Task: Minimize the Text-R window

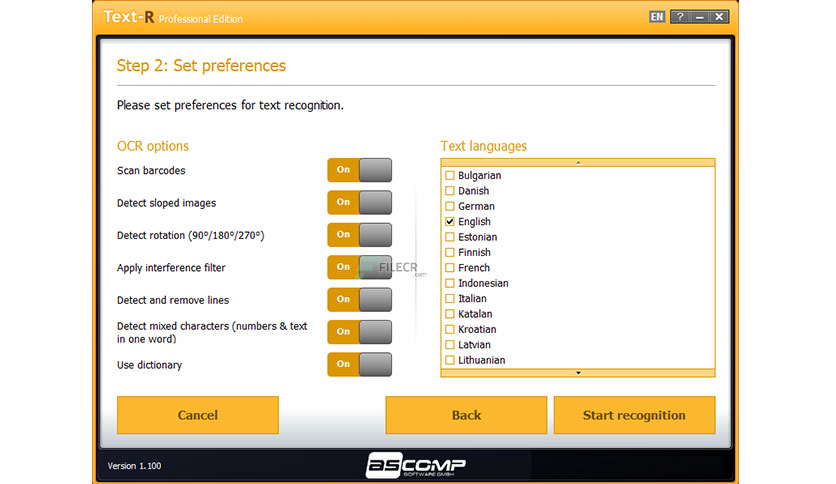Action: [x=700, y=17]
